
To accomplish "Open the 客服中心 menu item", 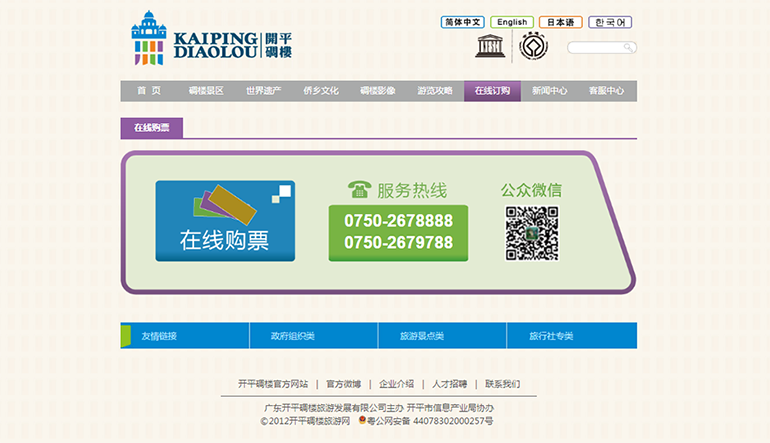I will coord(607,91).
